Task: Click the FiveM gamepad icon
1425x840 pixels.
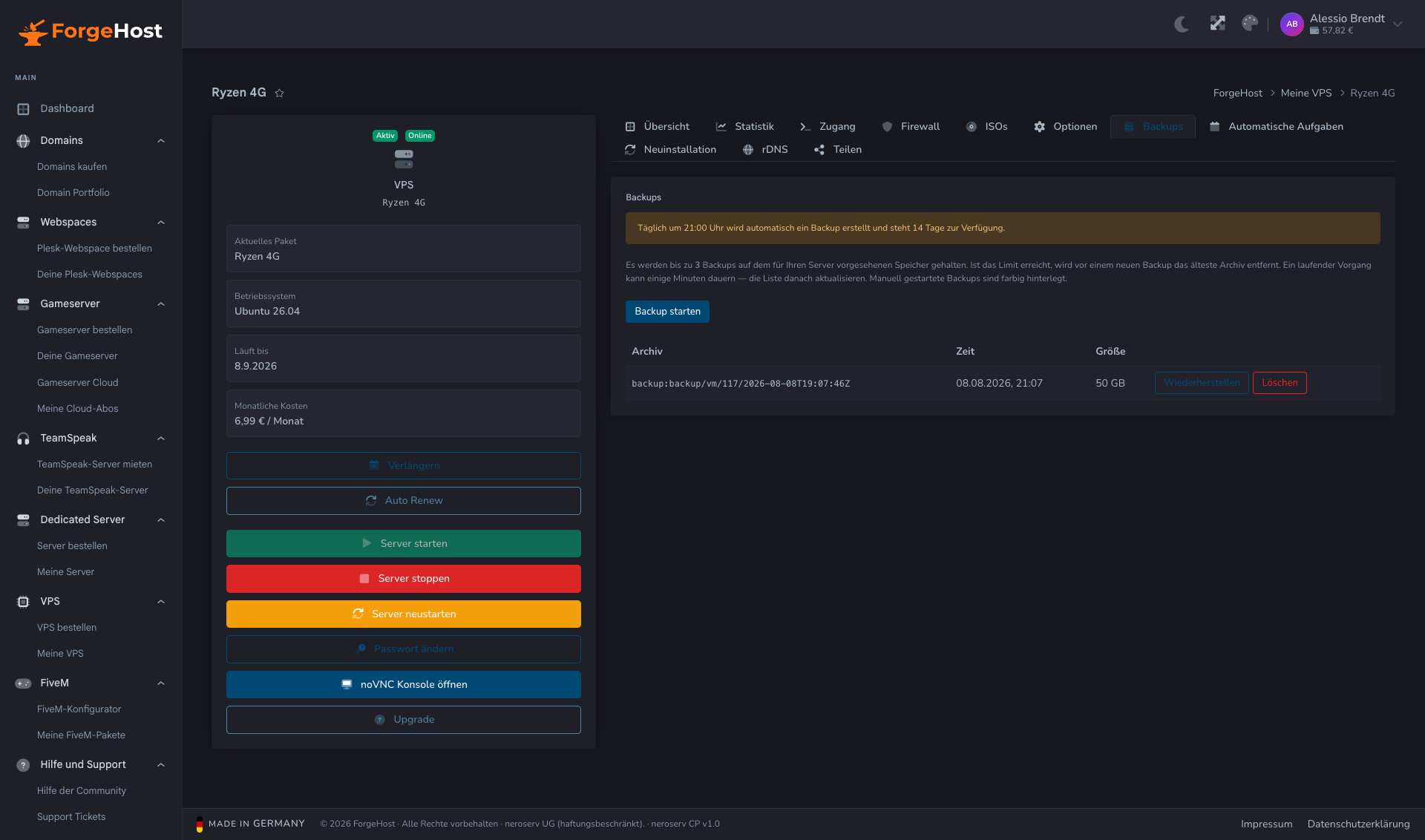Action: pos(23,683)
